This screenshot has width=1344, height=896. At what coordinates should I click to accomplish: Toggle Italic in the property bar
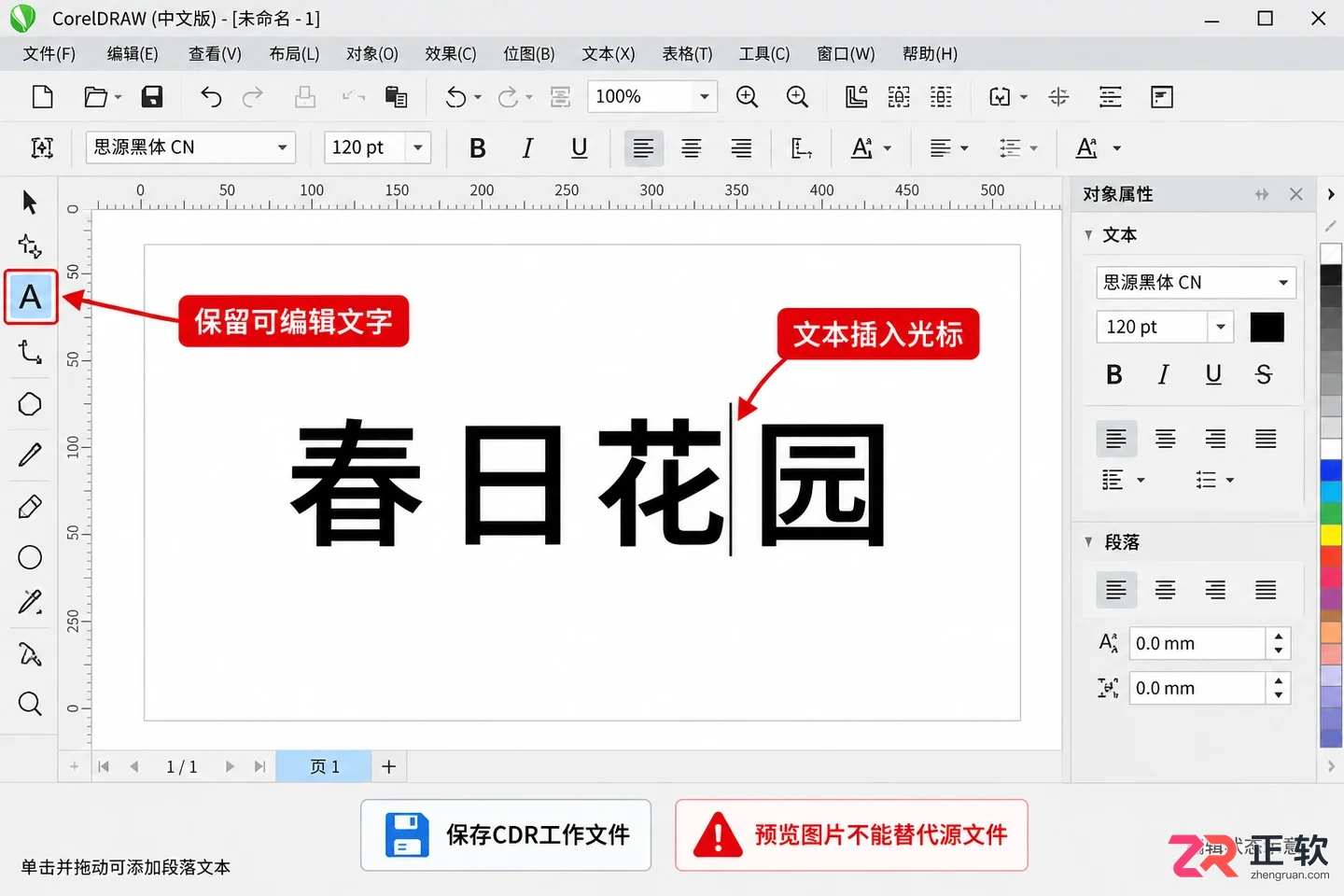(527, 147)
